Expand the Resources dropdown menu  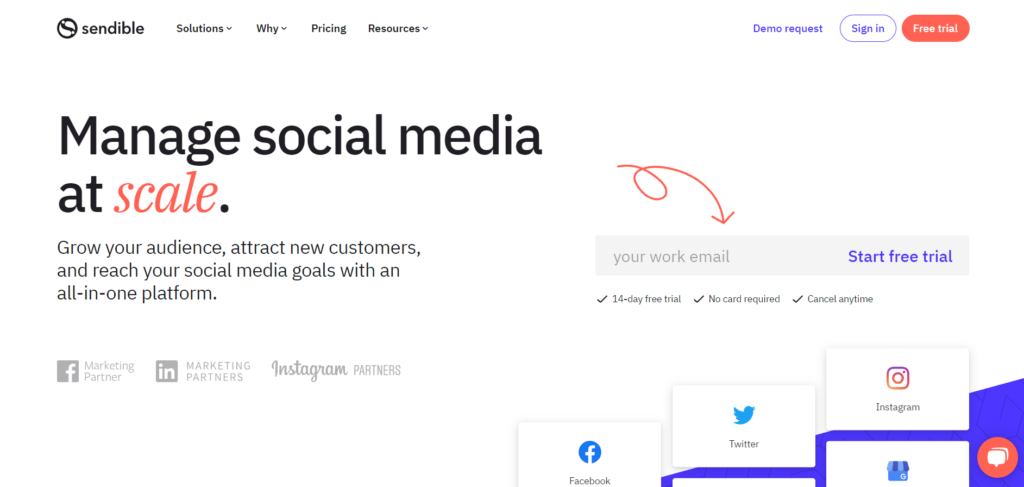[398, 28]
